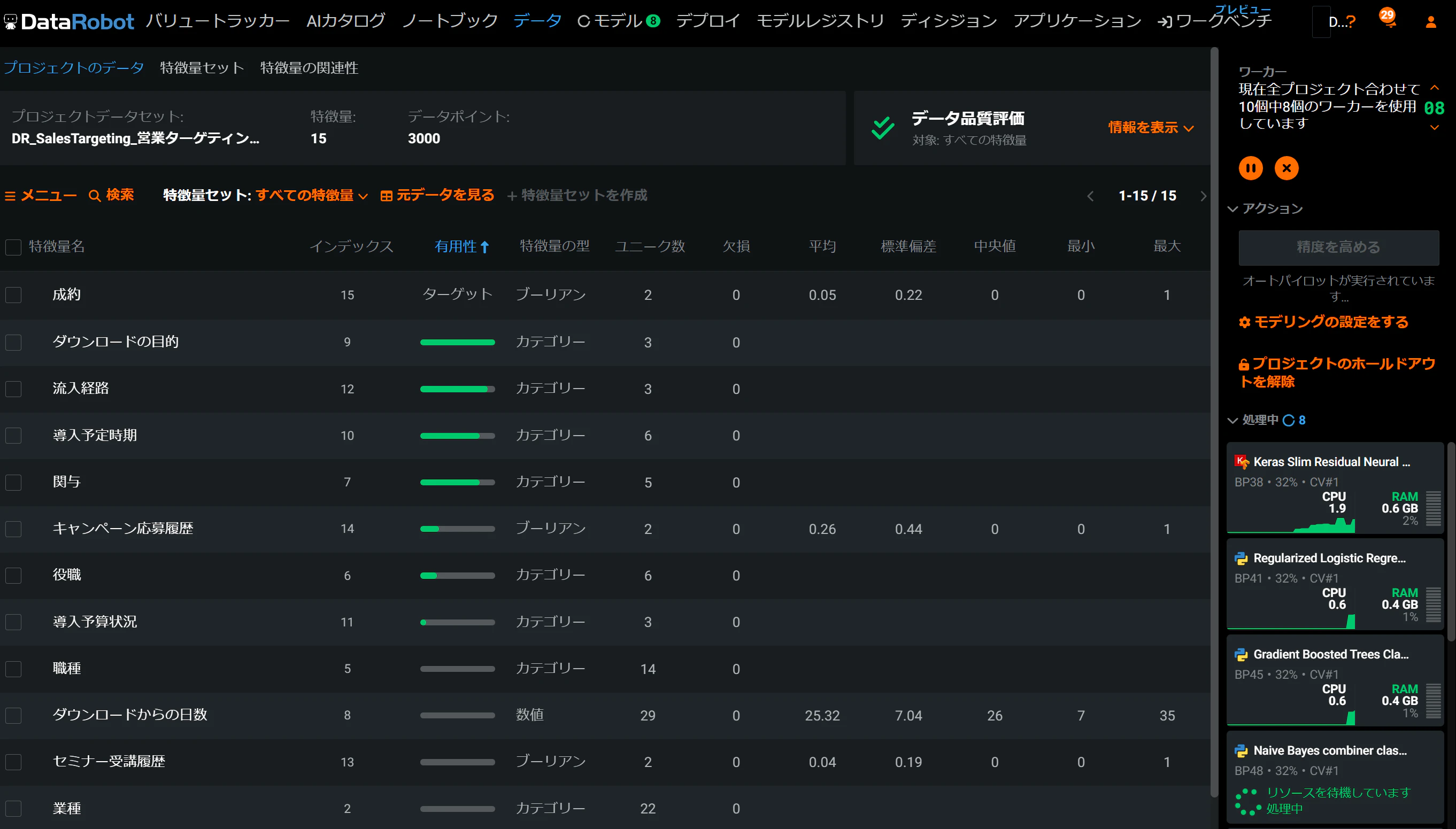Go to previous page of features

(1090, 196)
